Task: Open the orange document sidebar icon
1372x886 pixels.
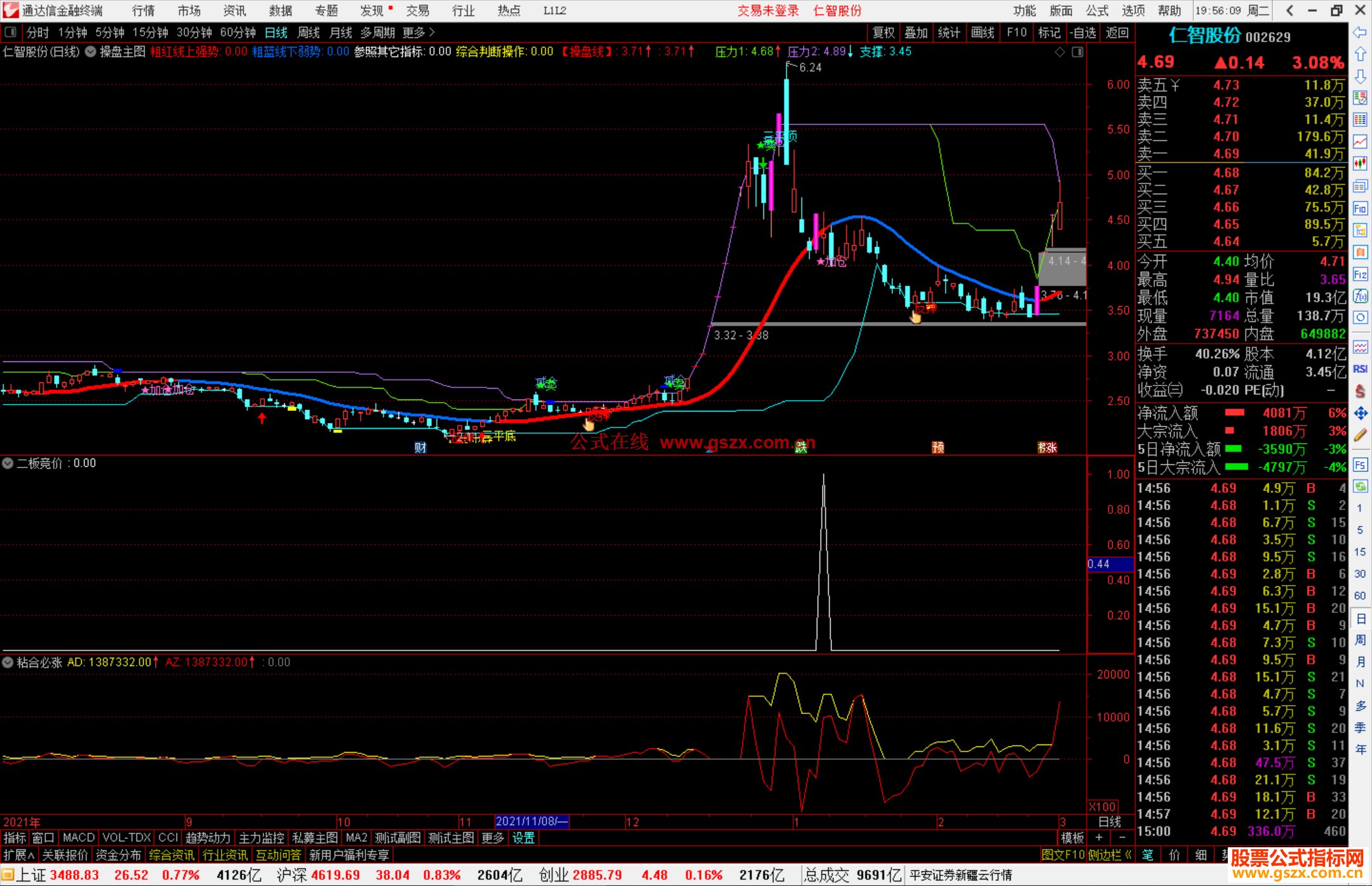Action: click(1360, 252)
